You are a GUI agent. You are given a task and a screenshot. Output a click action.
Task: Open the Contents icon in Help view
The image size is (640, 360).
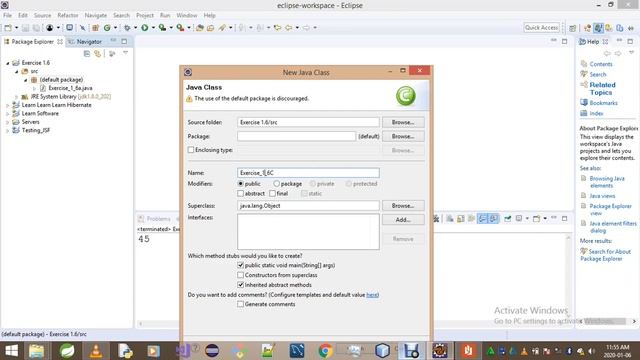point(584,64)
